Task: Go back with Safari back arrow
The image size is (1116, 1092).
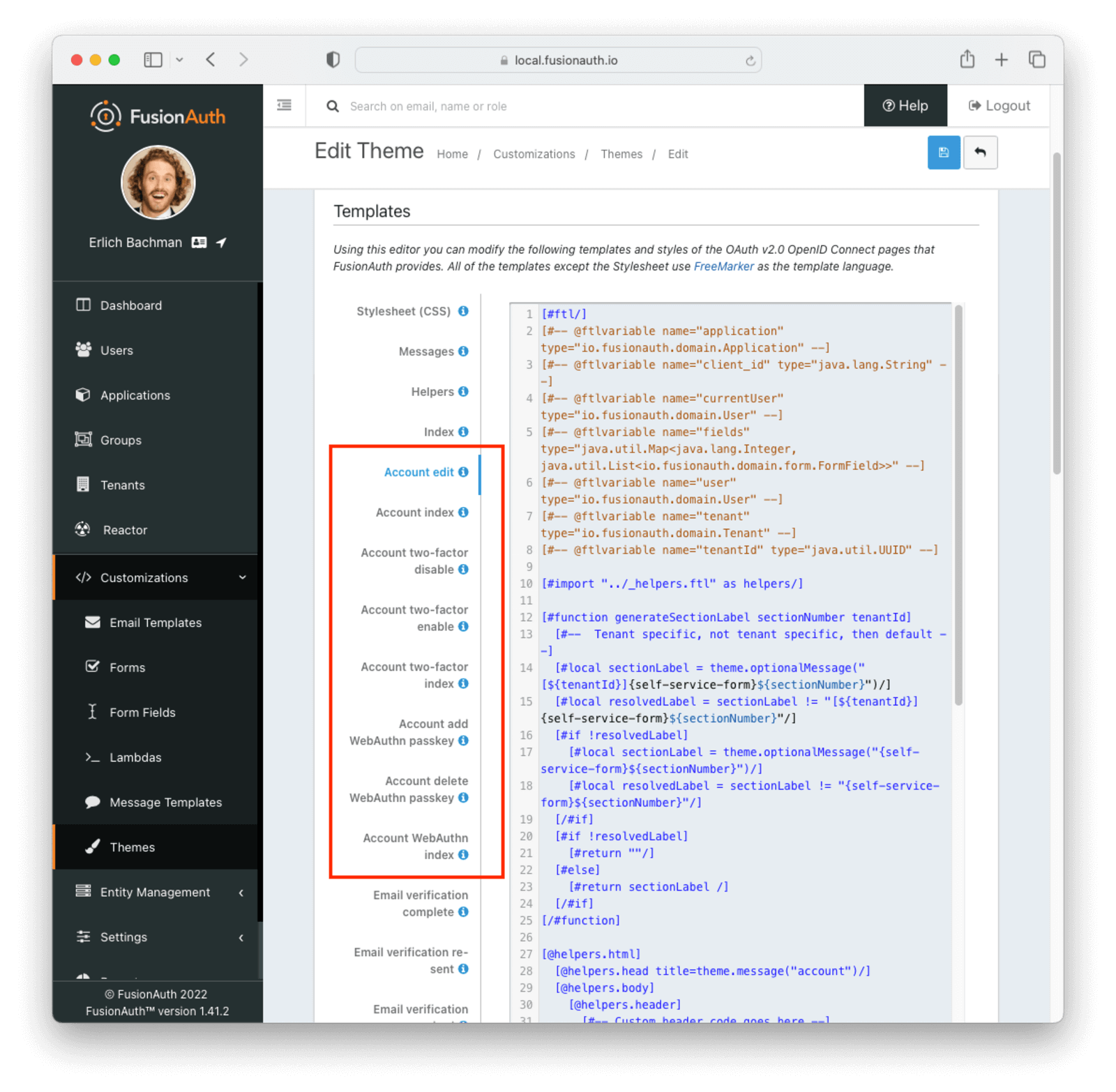Action: point(211,60)
